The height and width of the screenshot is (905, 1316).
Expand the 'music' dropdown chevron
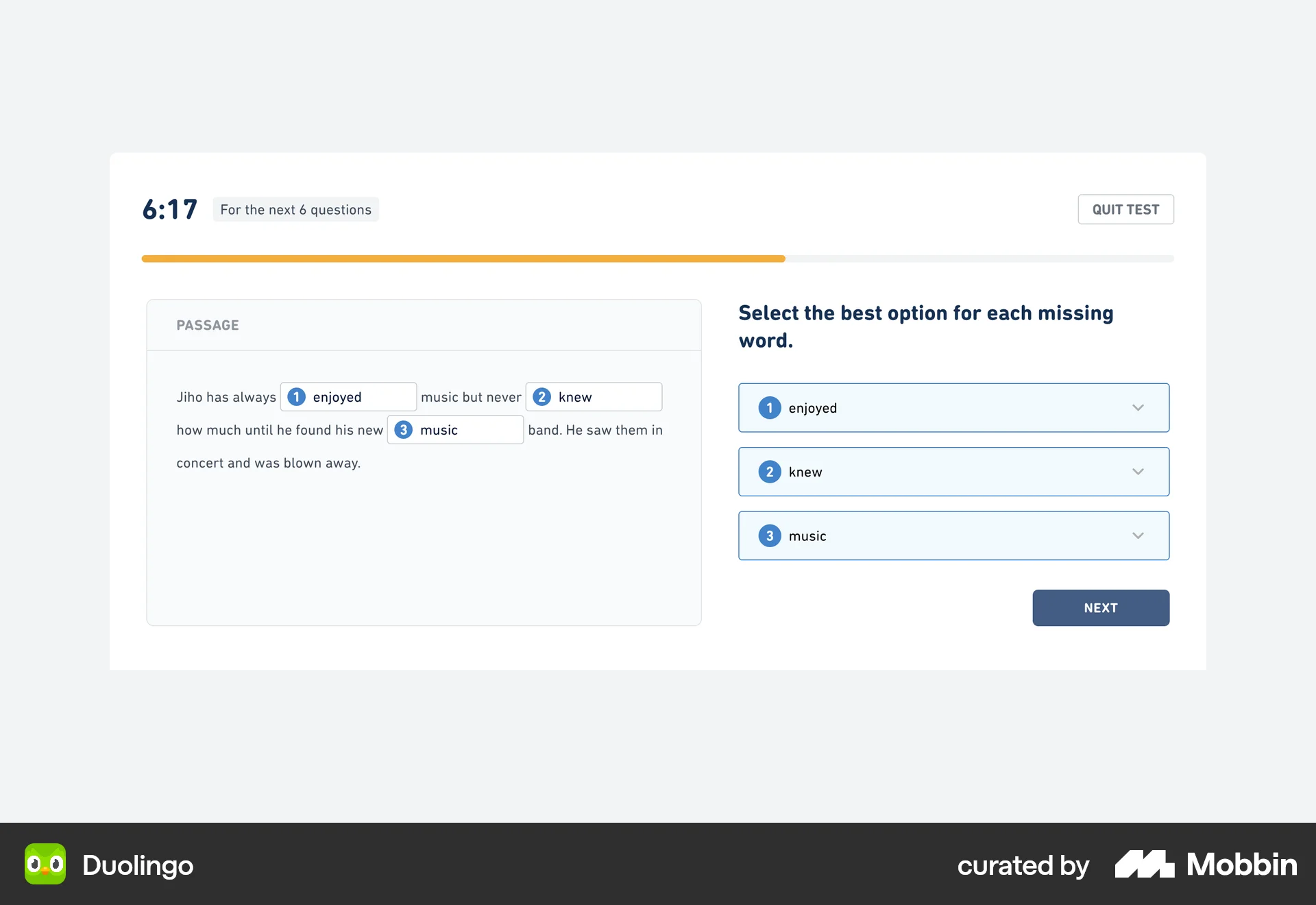point(1138,535)
